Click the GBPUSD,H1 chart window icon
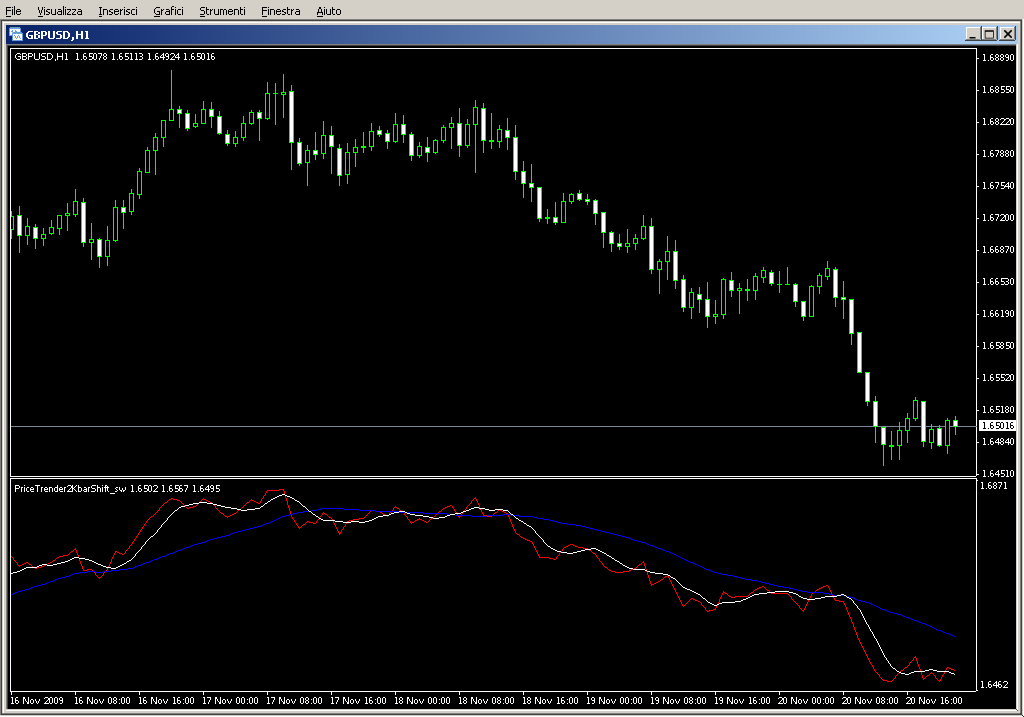Screen dimensions: 1024x717 17,33
